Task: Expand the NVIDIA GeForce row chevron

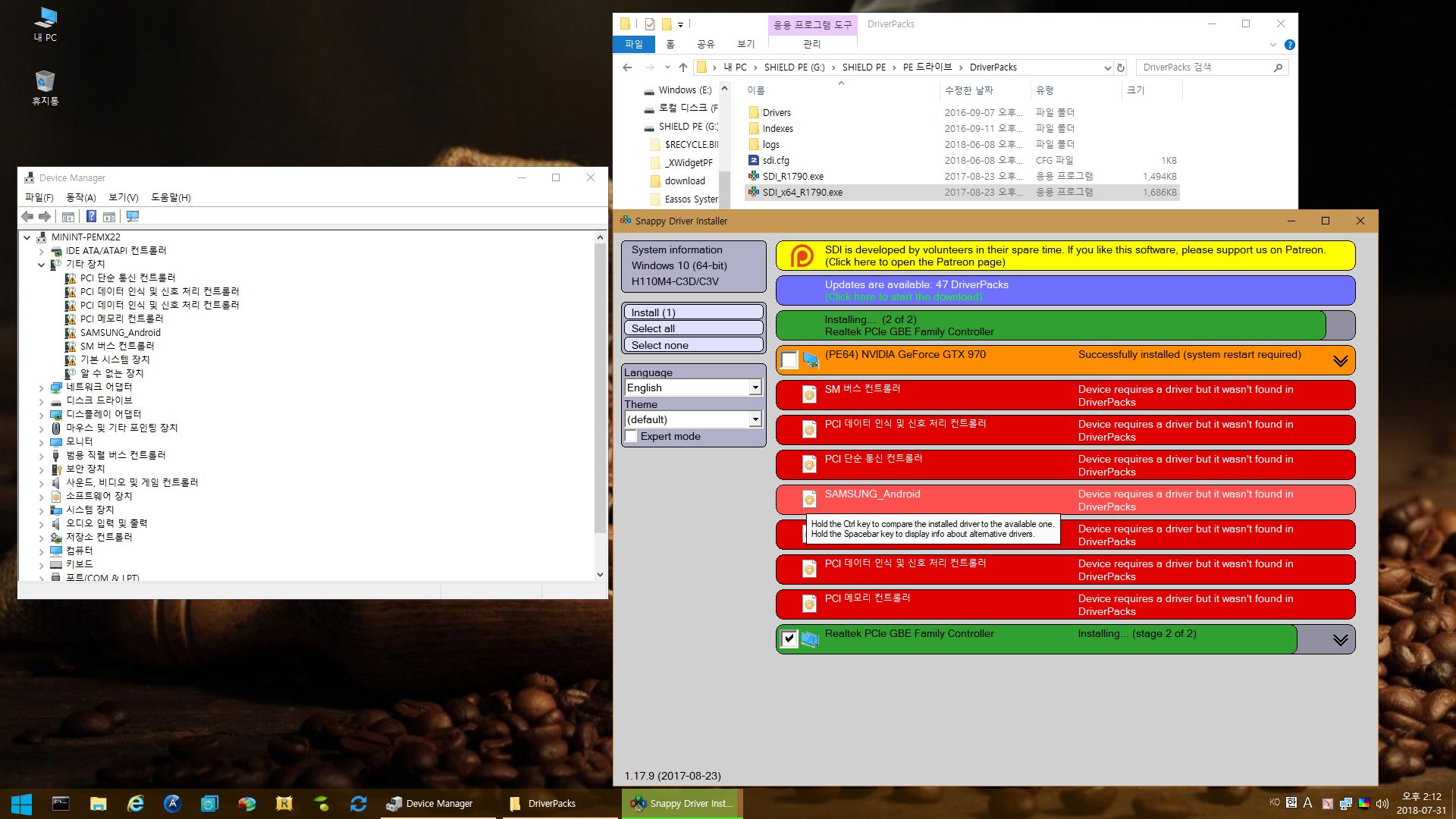Action: pos(1340,361)
